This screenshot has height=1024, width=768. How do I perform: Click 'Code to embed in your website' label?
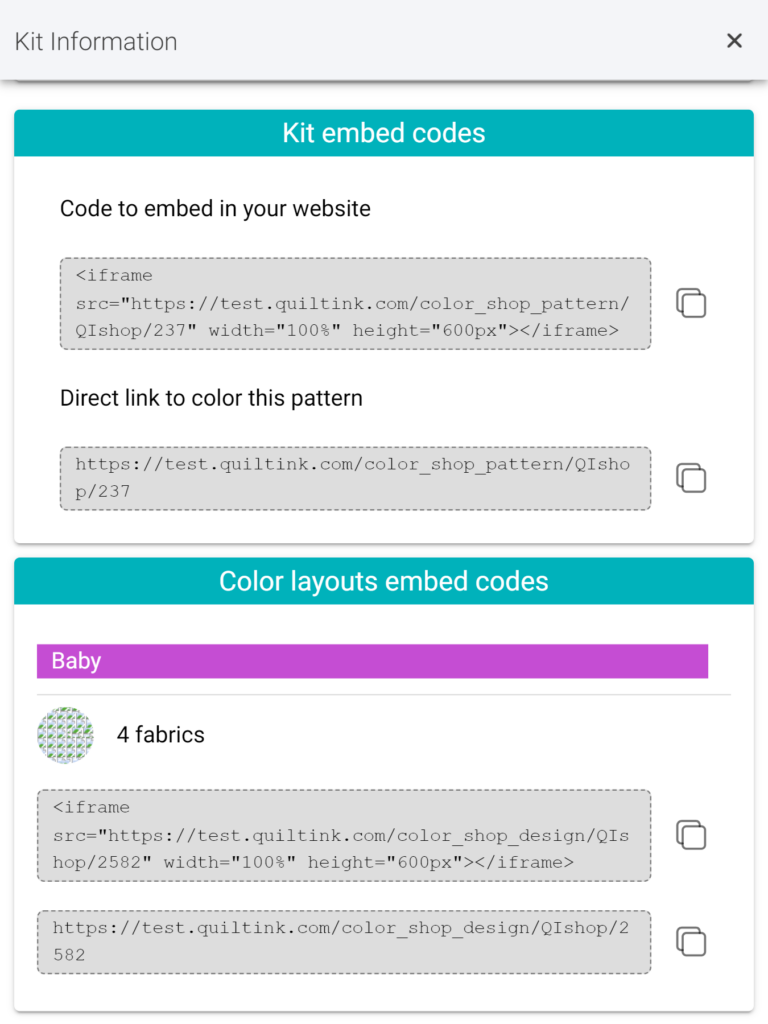[x=216, y=209]
